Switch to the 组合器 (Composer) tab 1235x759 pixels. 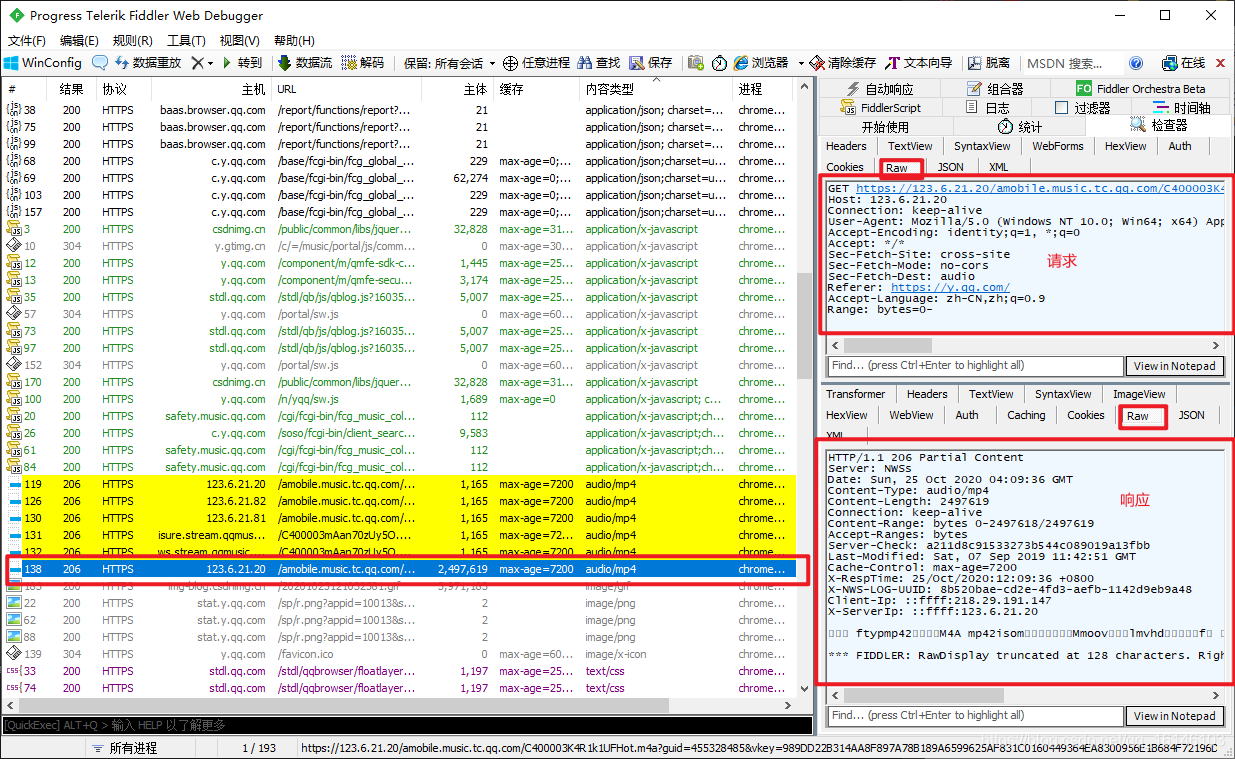(996, 88)
